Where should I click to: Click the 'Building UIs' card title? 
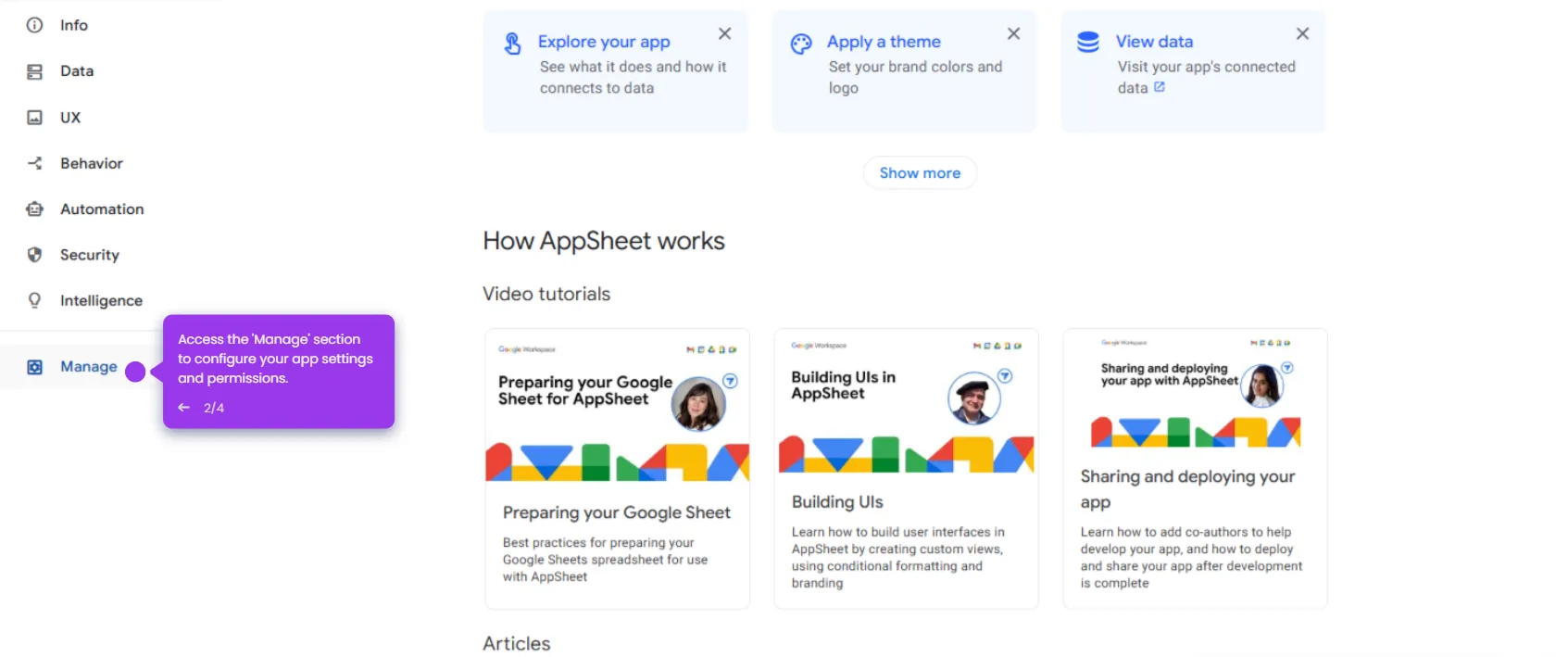pos(837,502)
